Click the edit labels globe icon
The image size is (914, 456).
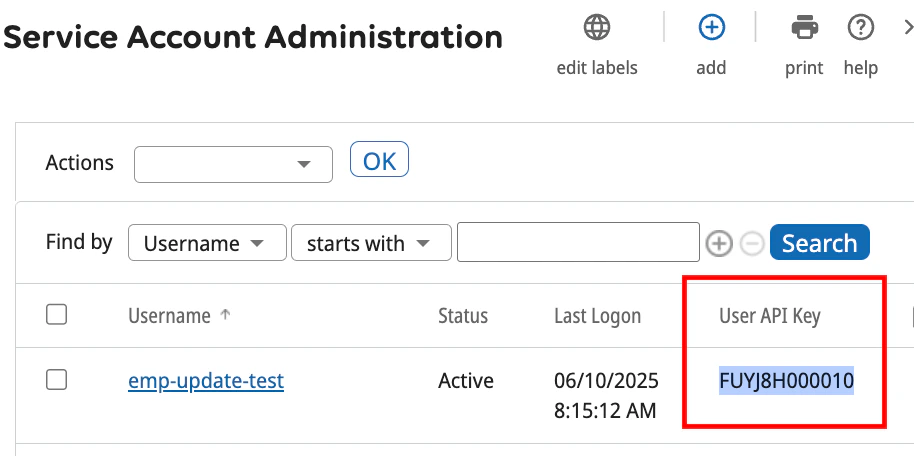[597, 28]
